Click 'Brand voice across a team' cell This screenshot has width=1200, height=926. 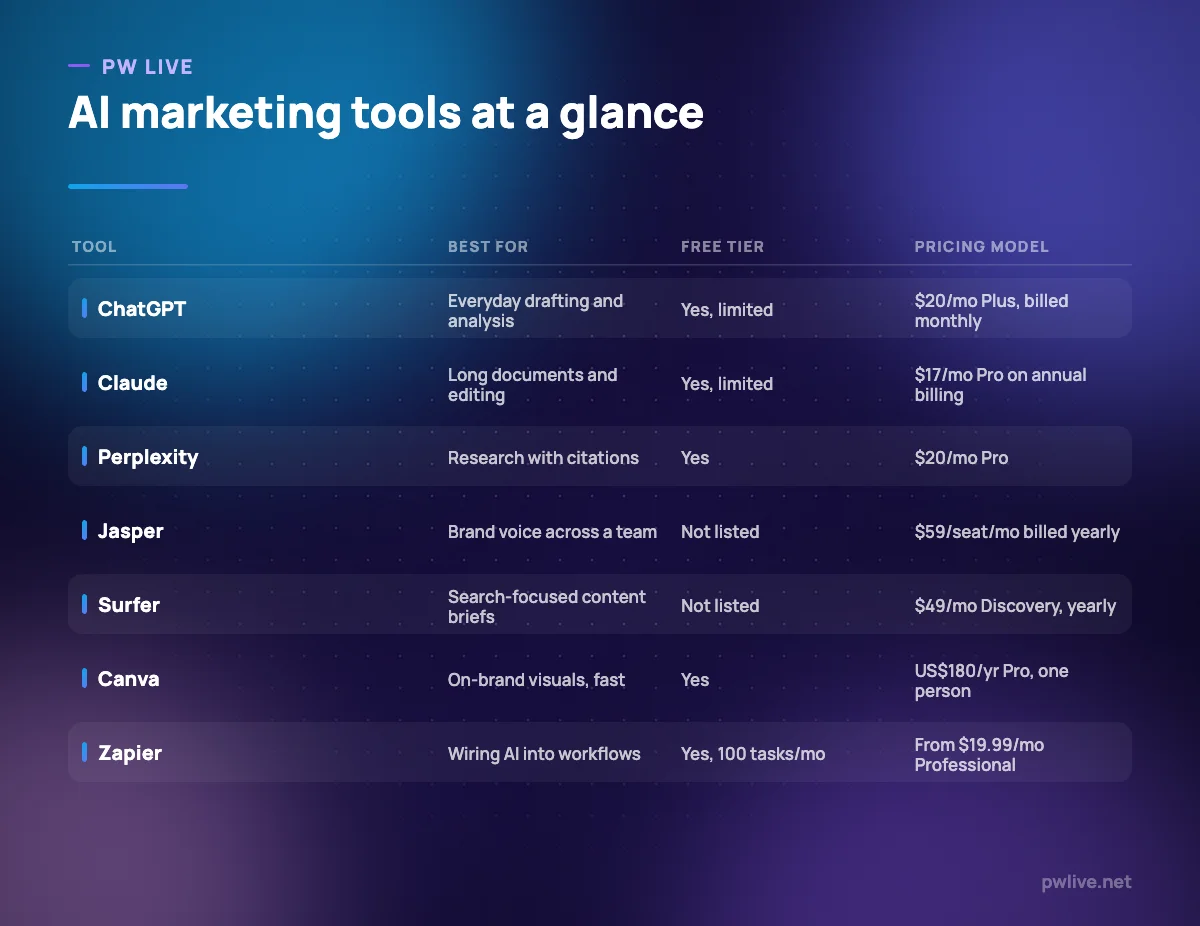(552, 532)
